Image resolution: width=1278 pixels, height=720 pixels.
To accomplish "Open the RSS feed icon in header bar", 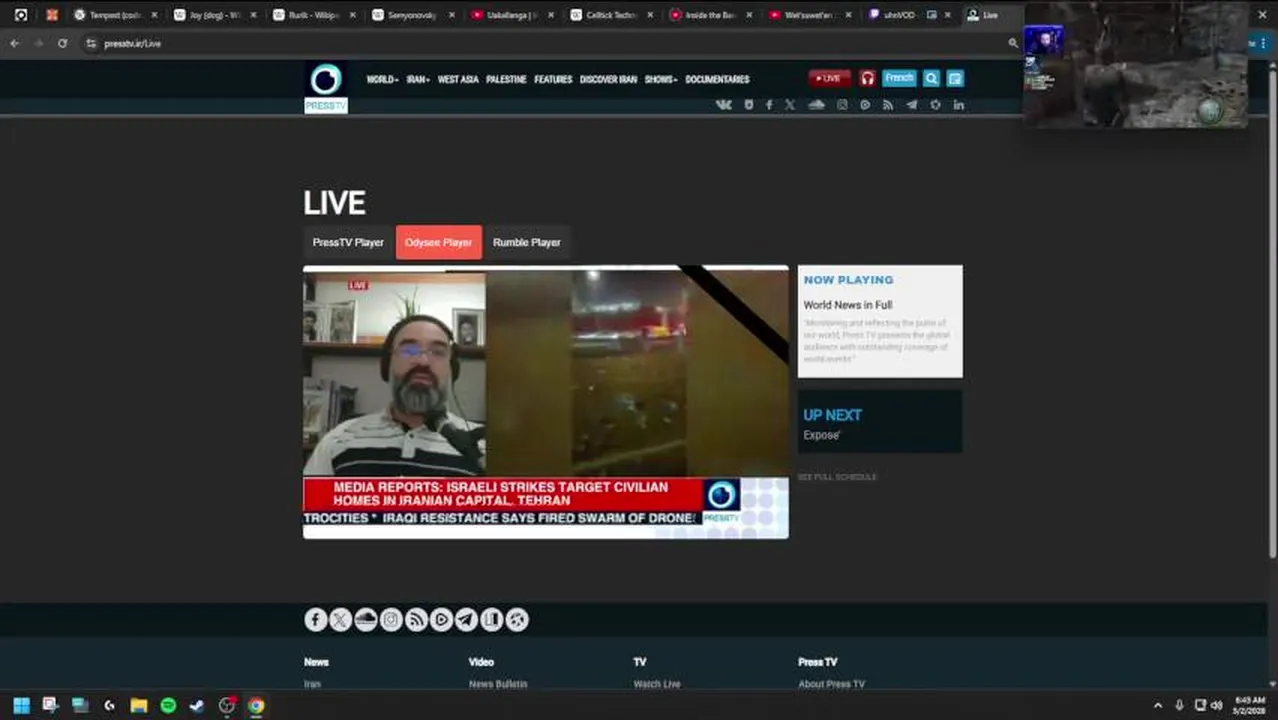I will 888,105.
